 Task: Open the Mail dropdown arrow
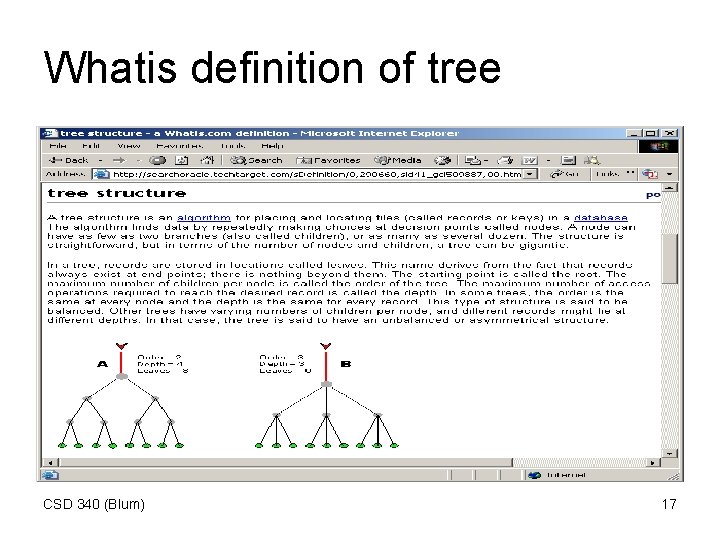click(486, 161)
